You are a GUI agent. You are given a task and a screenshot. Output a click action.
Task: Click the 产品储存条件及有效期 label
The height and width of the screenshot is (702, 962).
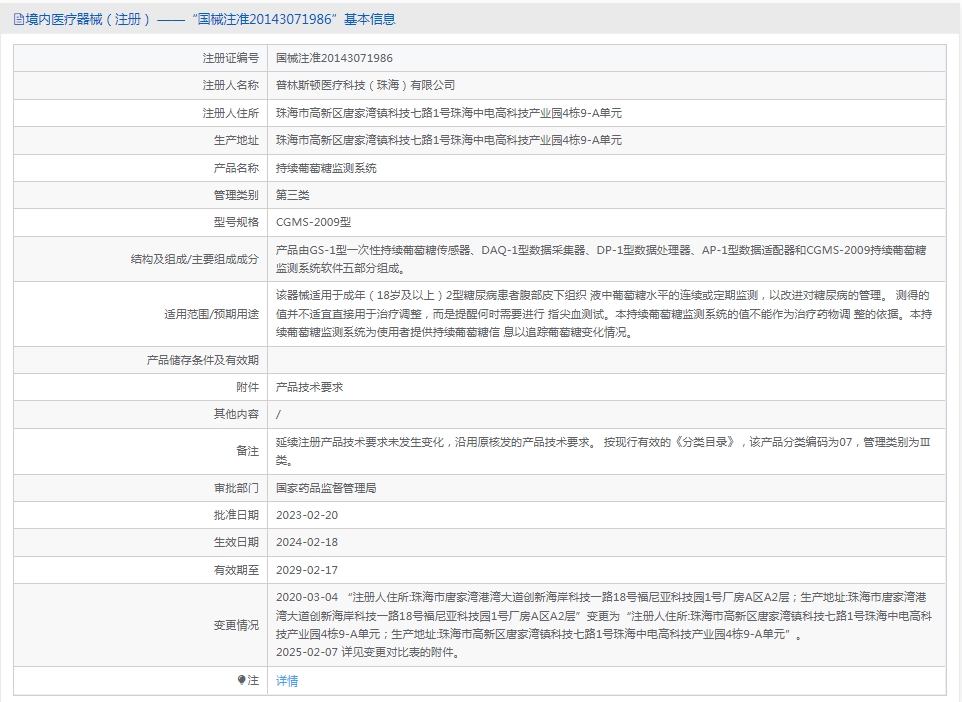point(202,360)
